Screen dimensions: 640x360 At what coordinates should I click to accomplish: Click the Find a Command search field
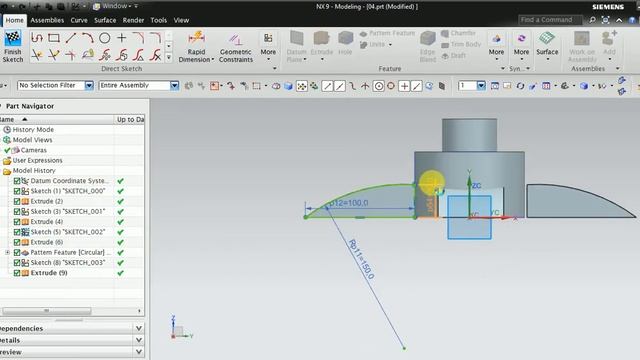coord(551,20)
